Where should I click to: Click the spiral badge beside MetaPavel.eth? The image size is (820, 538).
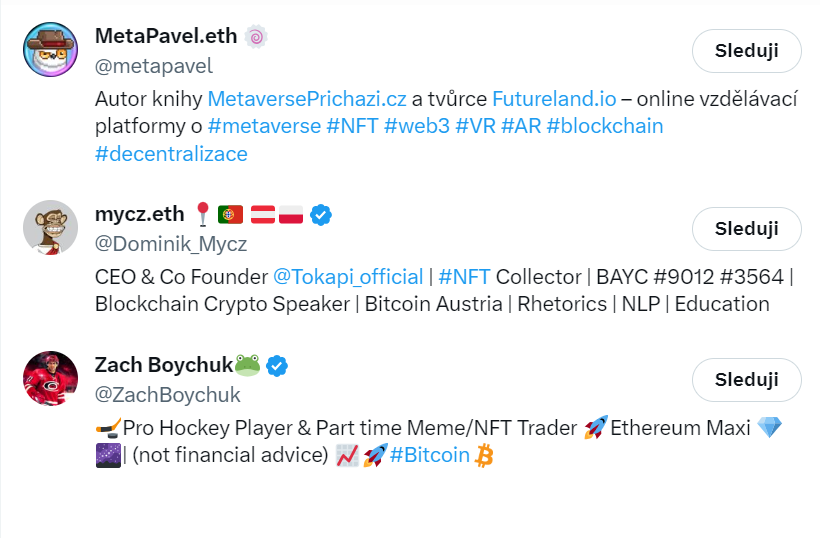(257, 37)
